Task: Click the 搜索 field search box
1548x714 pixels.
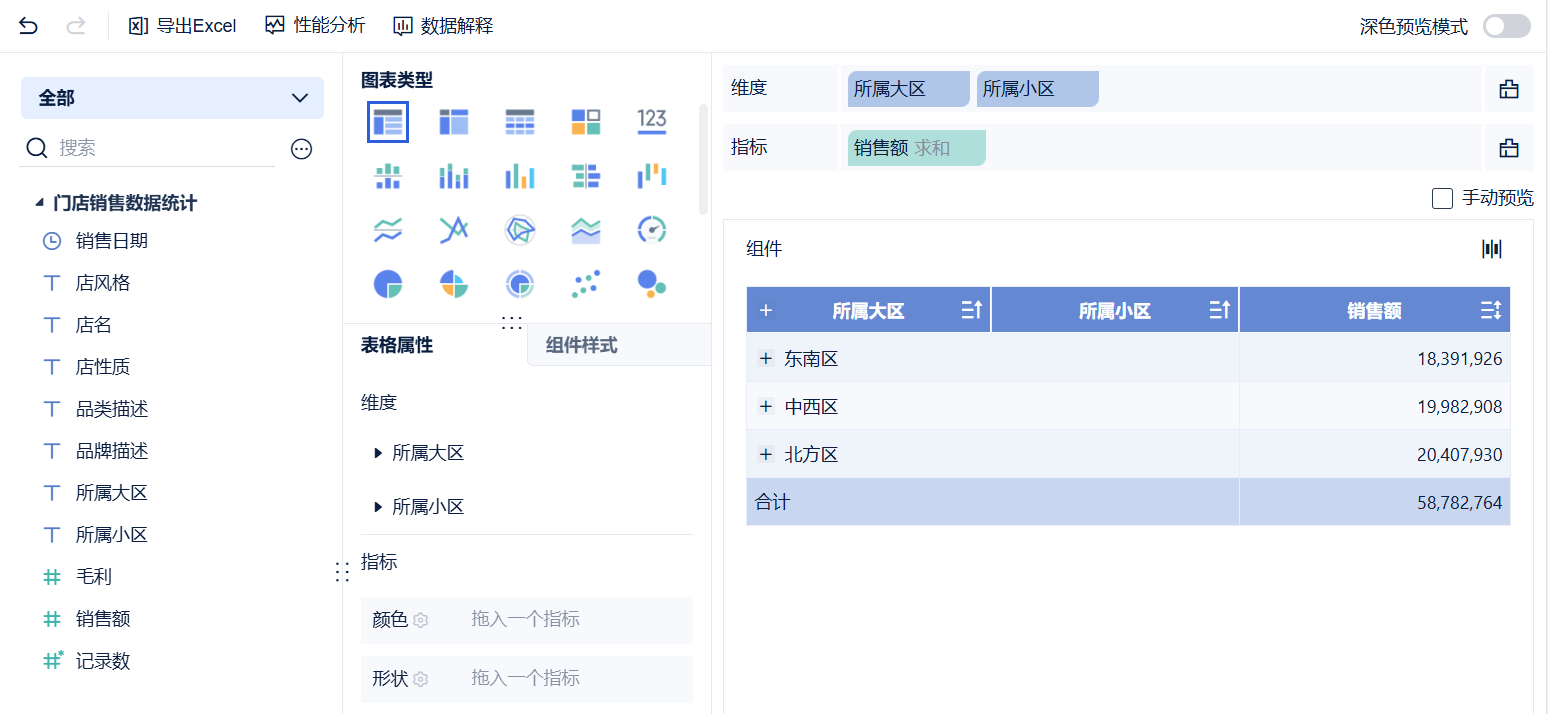Action: 160,148
